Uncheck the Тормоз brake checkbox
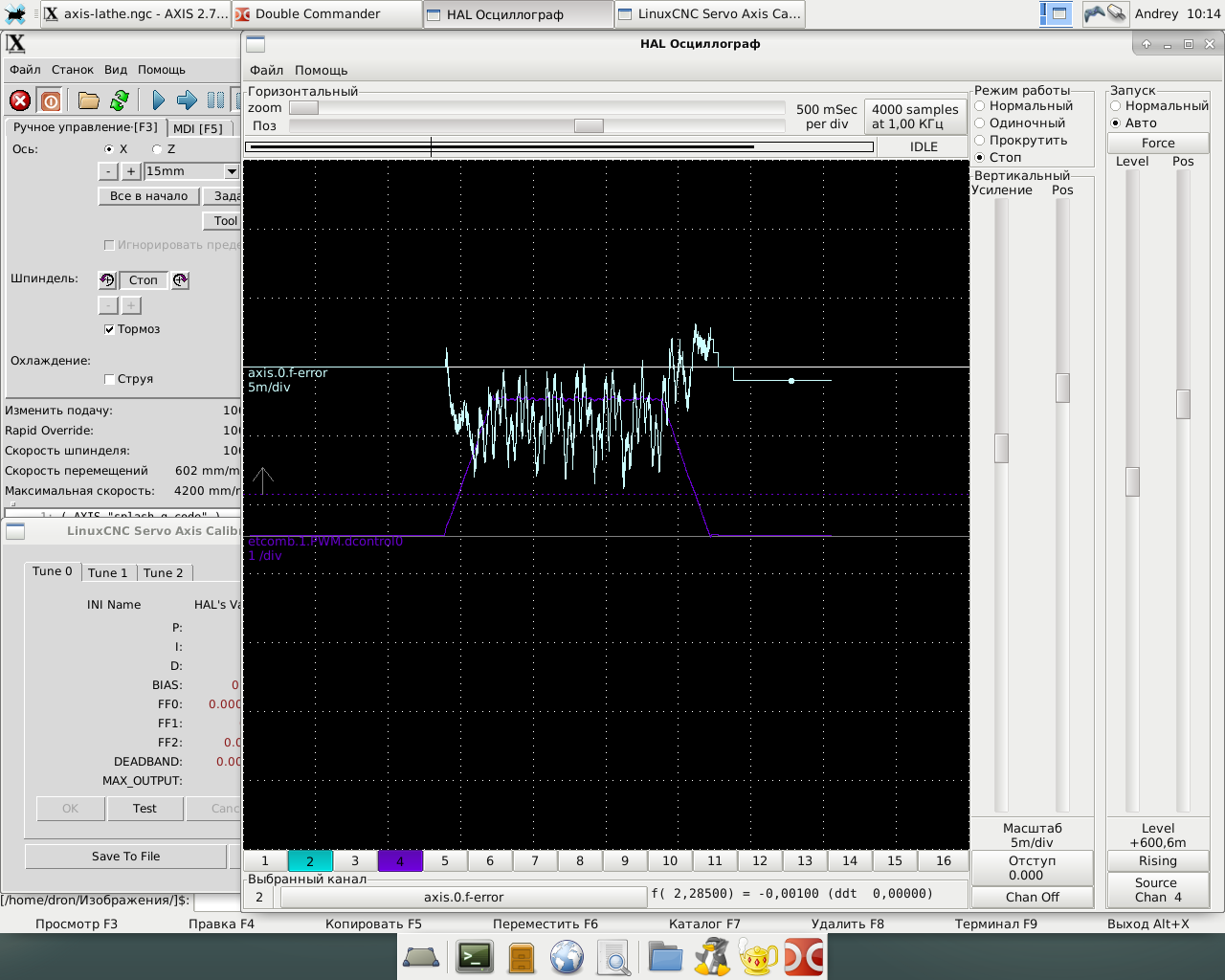 (x=109, y=329)
